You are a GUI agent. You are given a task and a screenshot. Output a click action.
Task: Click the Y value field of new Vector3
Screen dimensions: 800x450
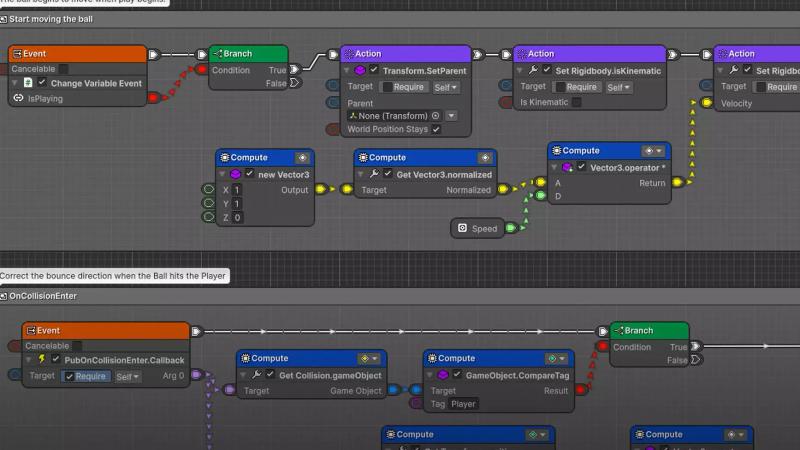(x=237, y=204)
